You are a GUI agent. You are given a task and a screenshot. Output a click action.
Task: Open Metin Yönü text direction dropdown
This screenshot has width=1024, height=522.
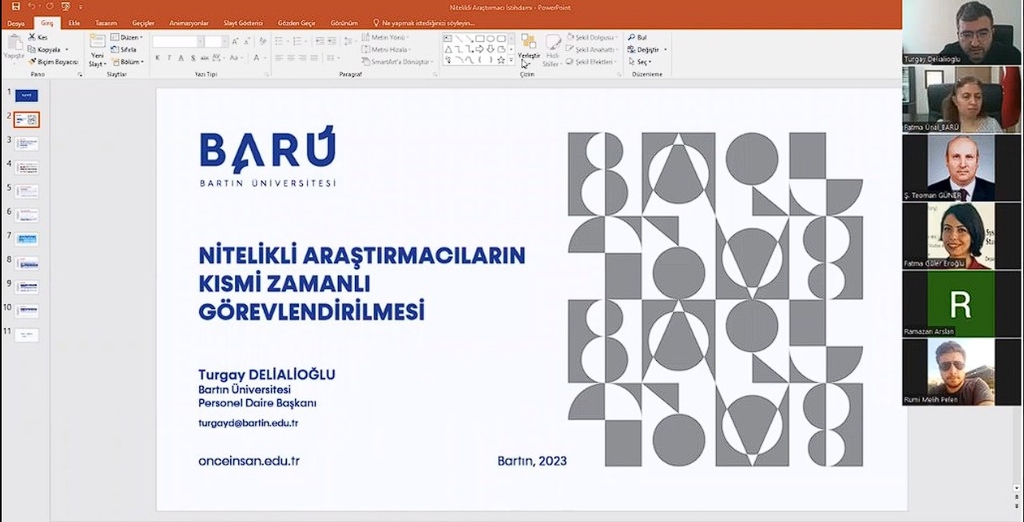(386, 37)
